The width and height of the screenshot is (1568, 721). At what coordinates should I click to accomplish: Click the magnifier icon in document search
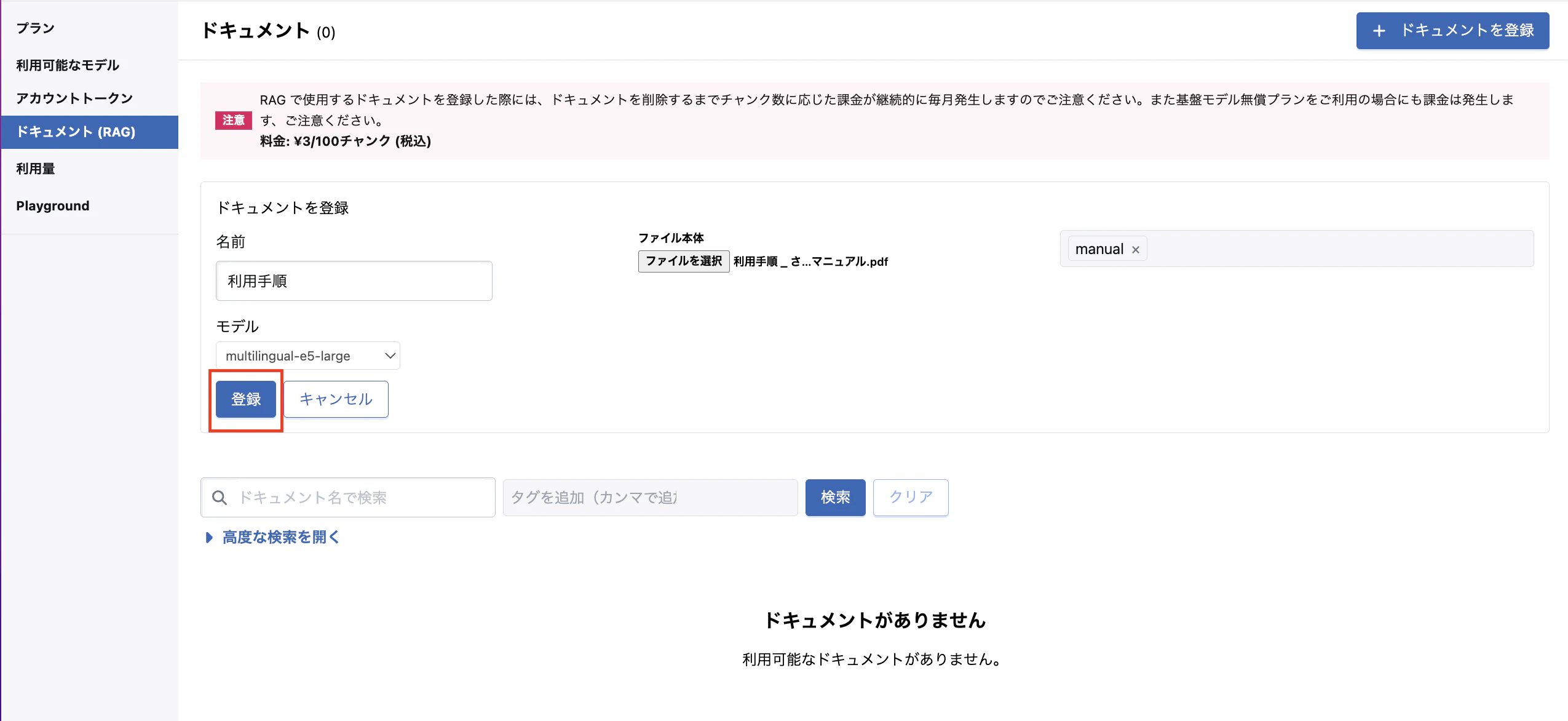click(220, 498)
